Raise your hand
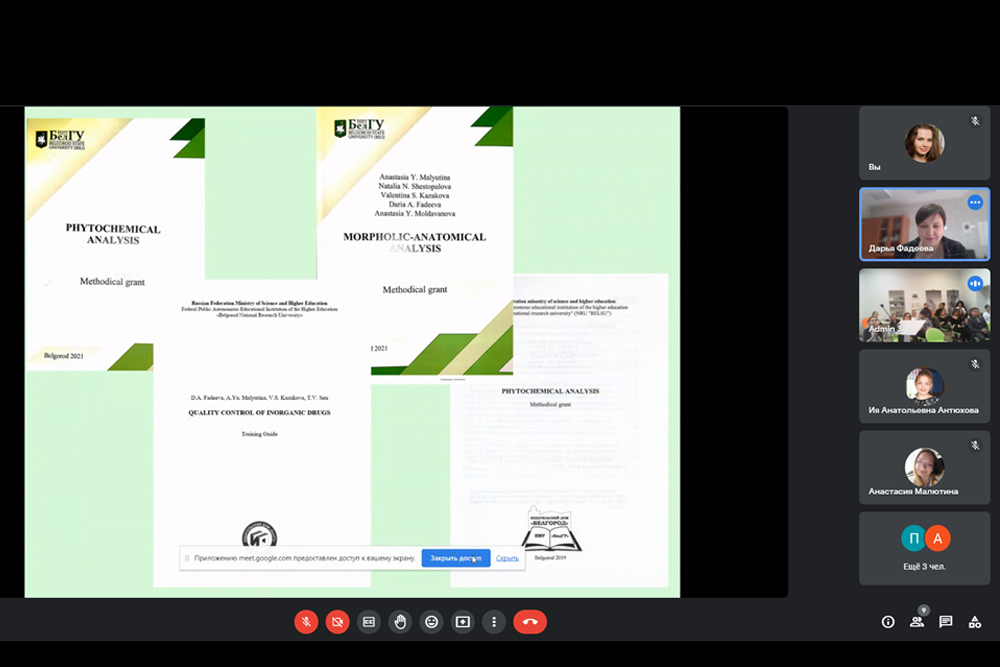Screen dimensions: 1000x667 pyautogui.click(x=400, y=622)
